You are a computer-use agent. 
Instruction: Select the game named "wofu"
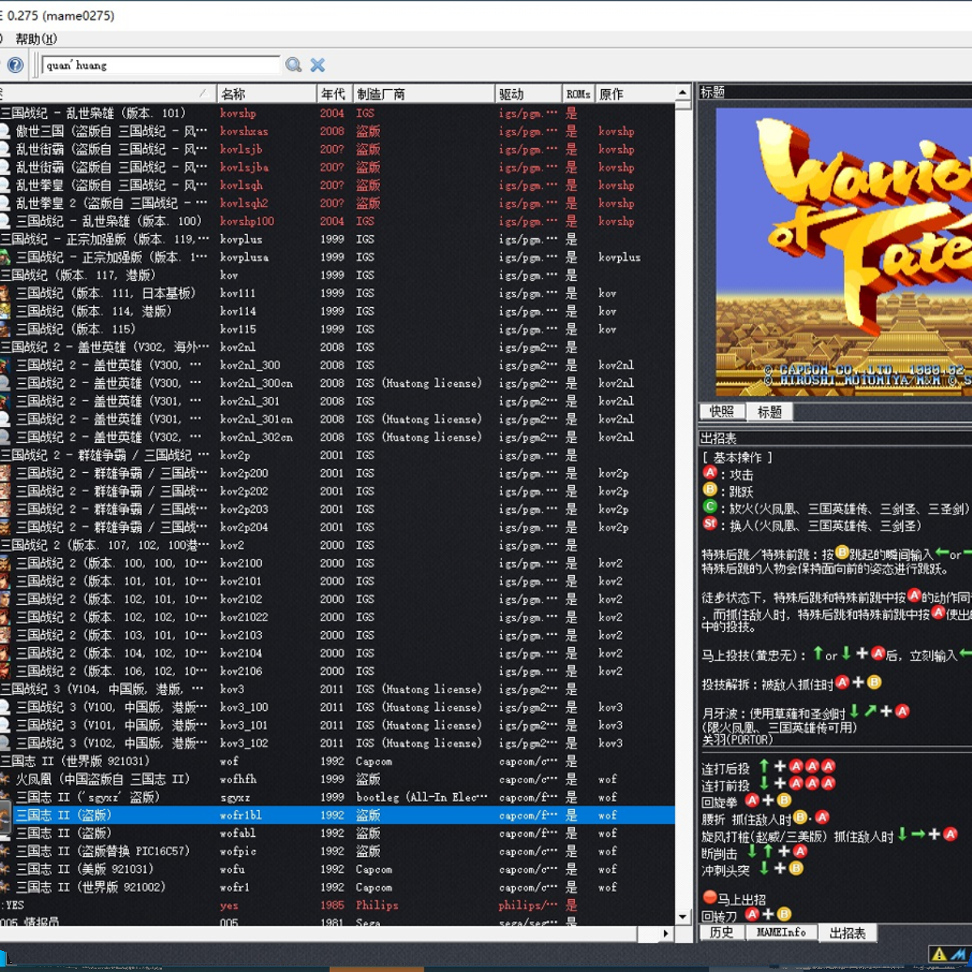232,869
